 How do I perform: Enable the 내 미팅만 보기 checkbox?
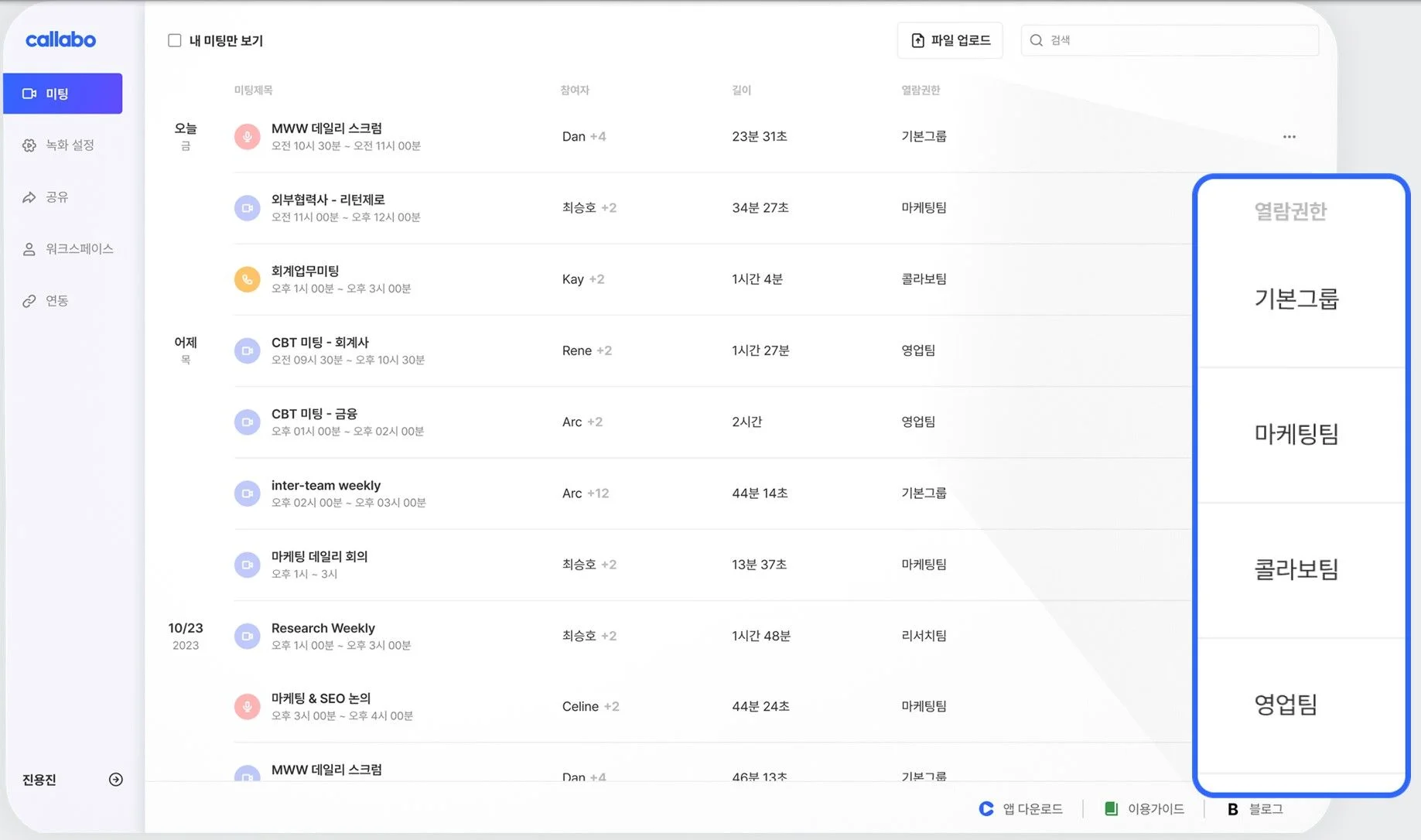point(175,40)
